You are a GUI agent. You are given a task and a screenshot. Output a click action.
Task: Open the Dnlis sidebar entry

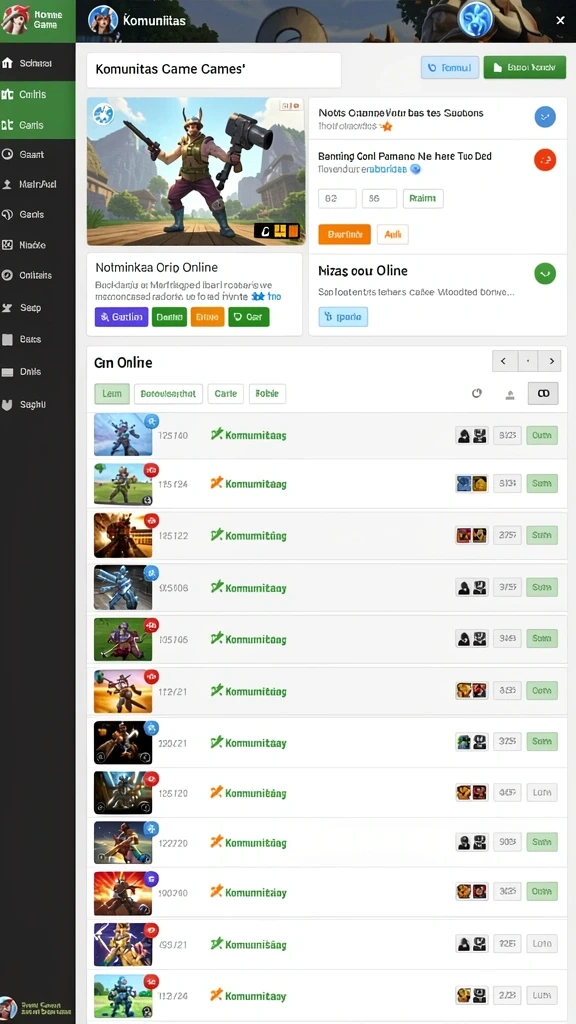[x=38, y=372]
